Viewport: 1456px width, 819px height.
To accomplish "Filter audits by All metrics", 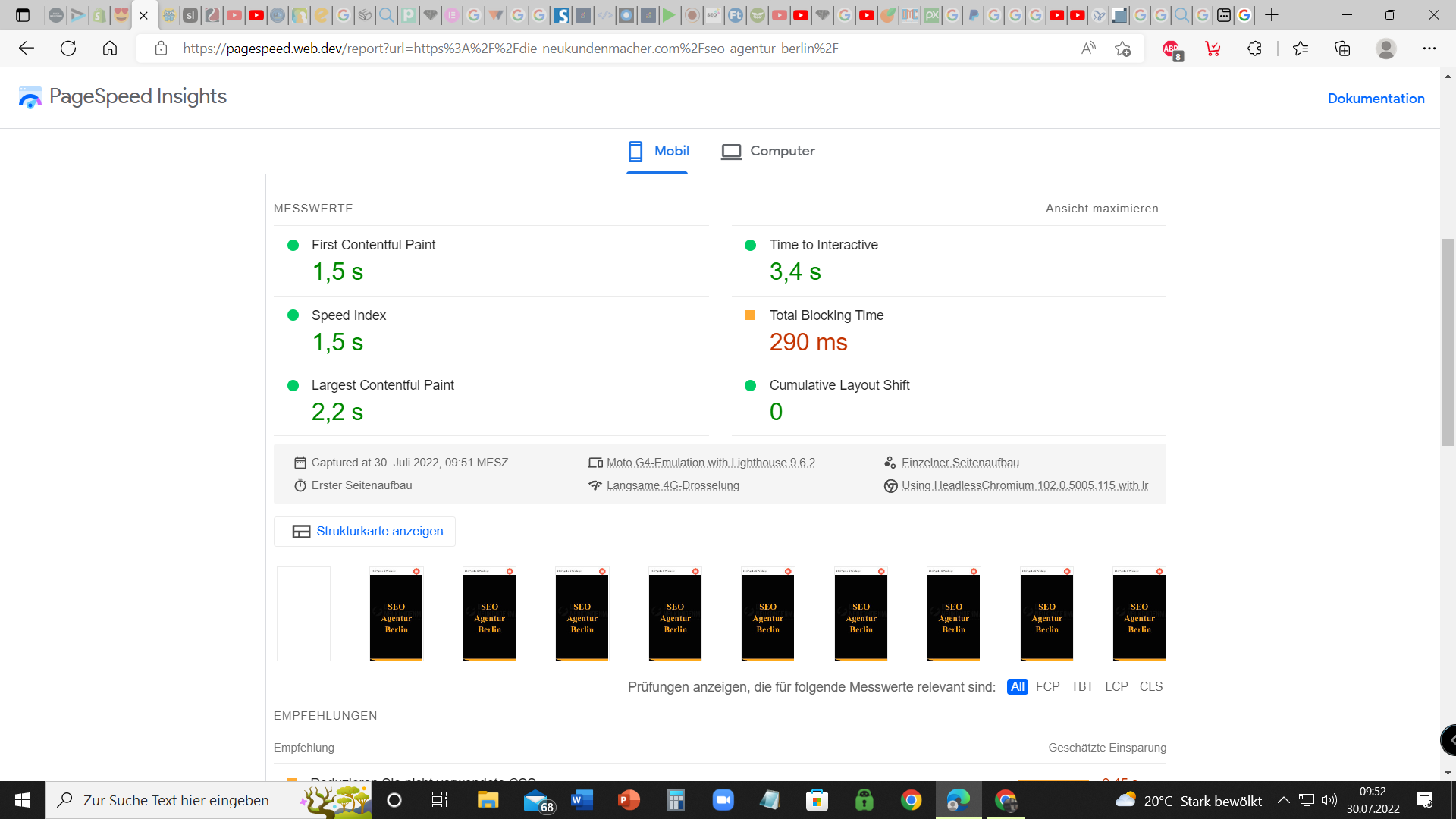I will [1017, 686].
